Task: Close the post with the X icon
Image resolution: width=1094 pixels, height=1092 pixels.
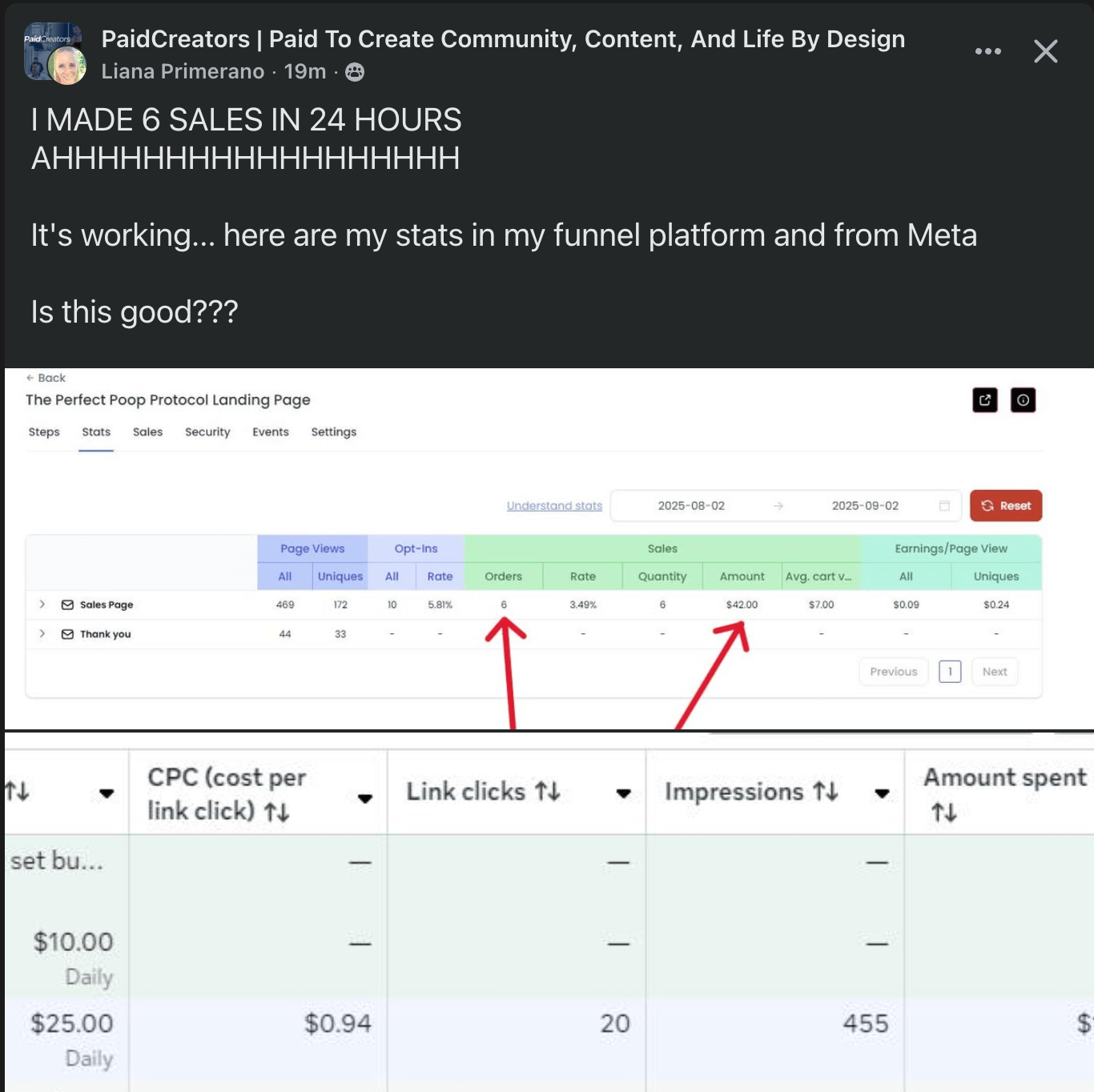Action: pos(1045,51)
